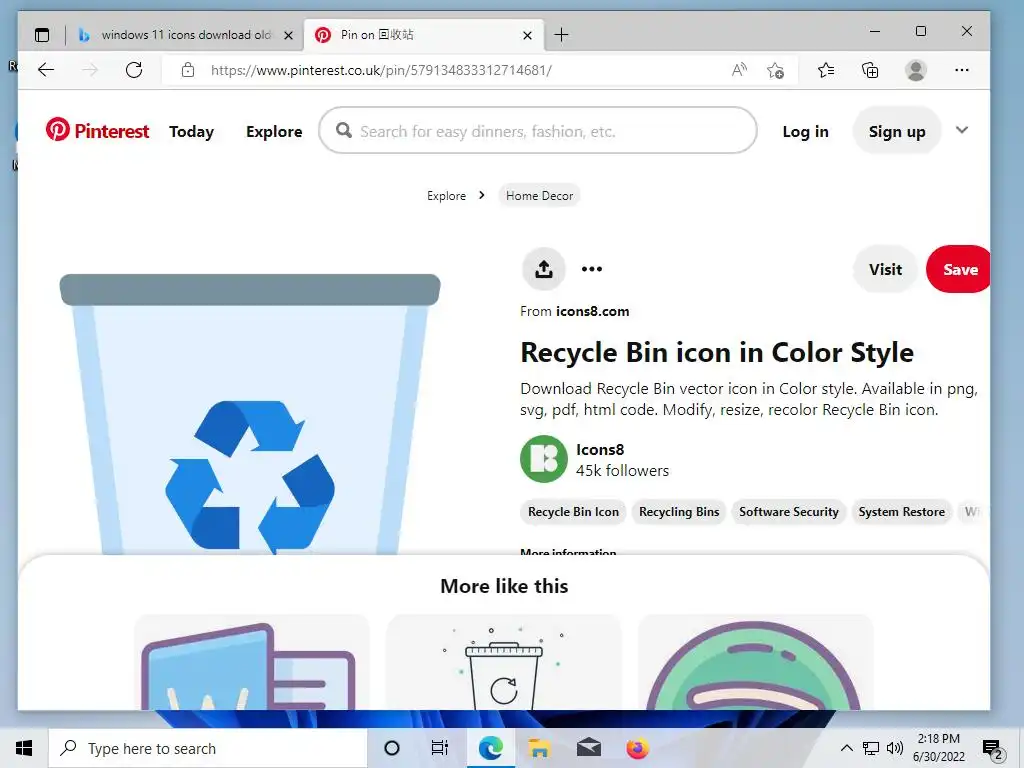The height and width of the screenshot is (768, 1024).
Task: Open the blue folder related pin
Action: click(251, 662)
